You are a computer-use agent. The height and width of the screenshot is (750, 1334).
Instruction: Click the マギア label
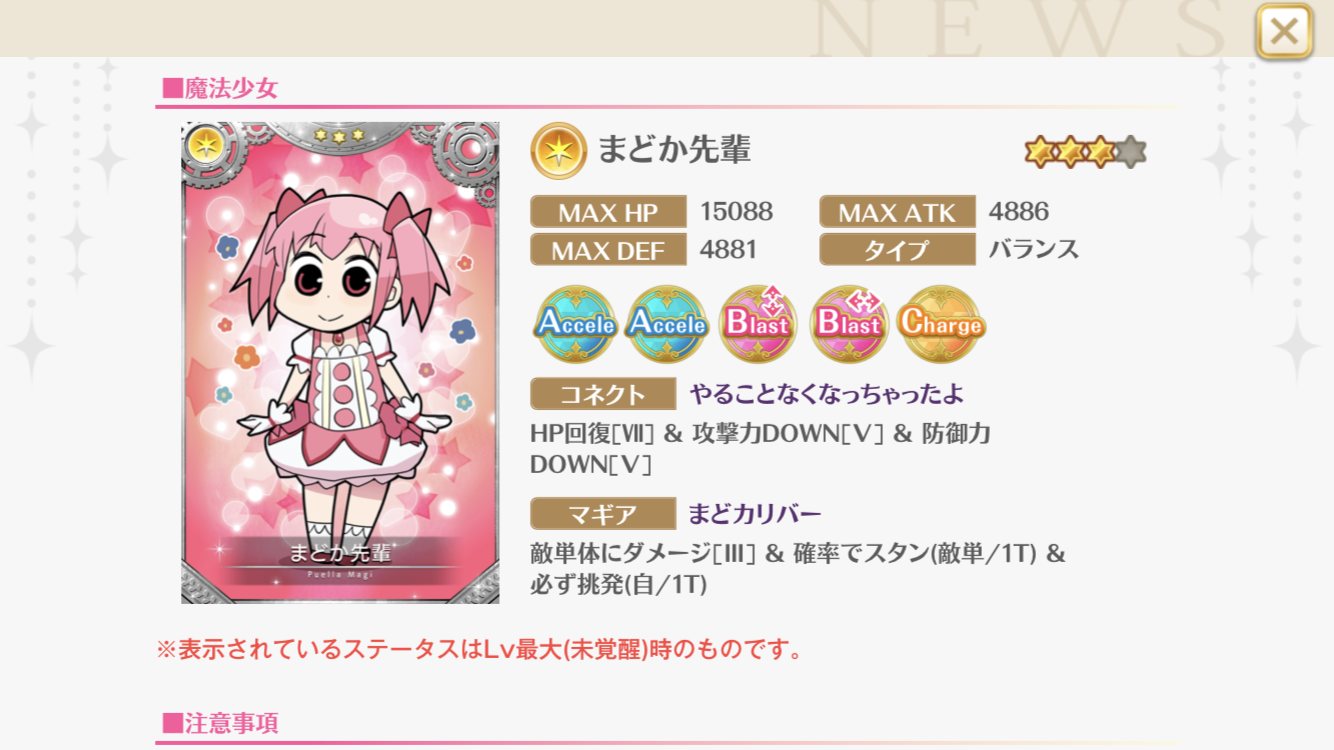tap(603, 515)
